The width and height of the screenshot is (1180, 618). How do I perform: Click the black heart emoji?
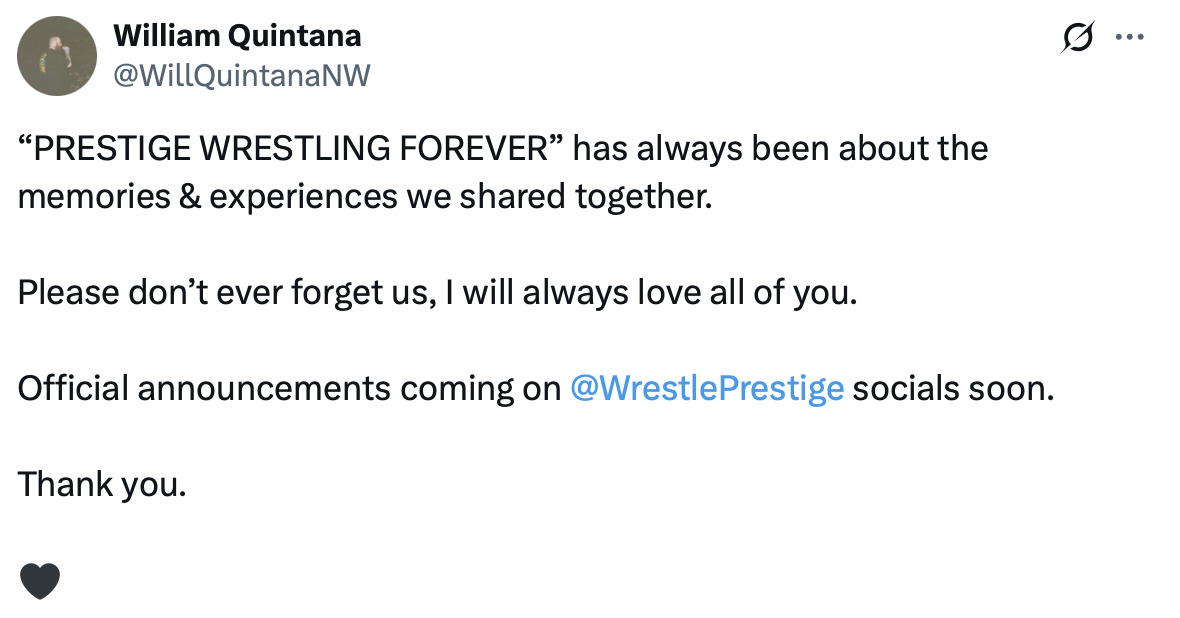pyautogui.click(x=40, y=581)
